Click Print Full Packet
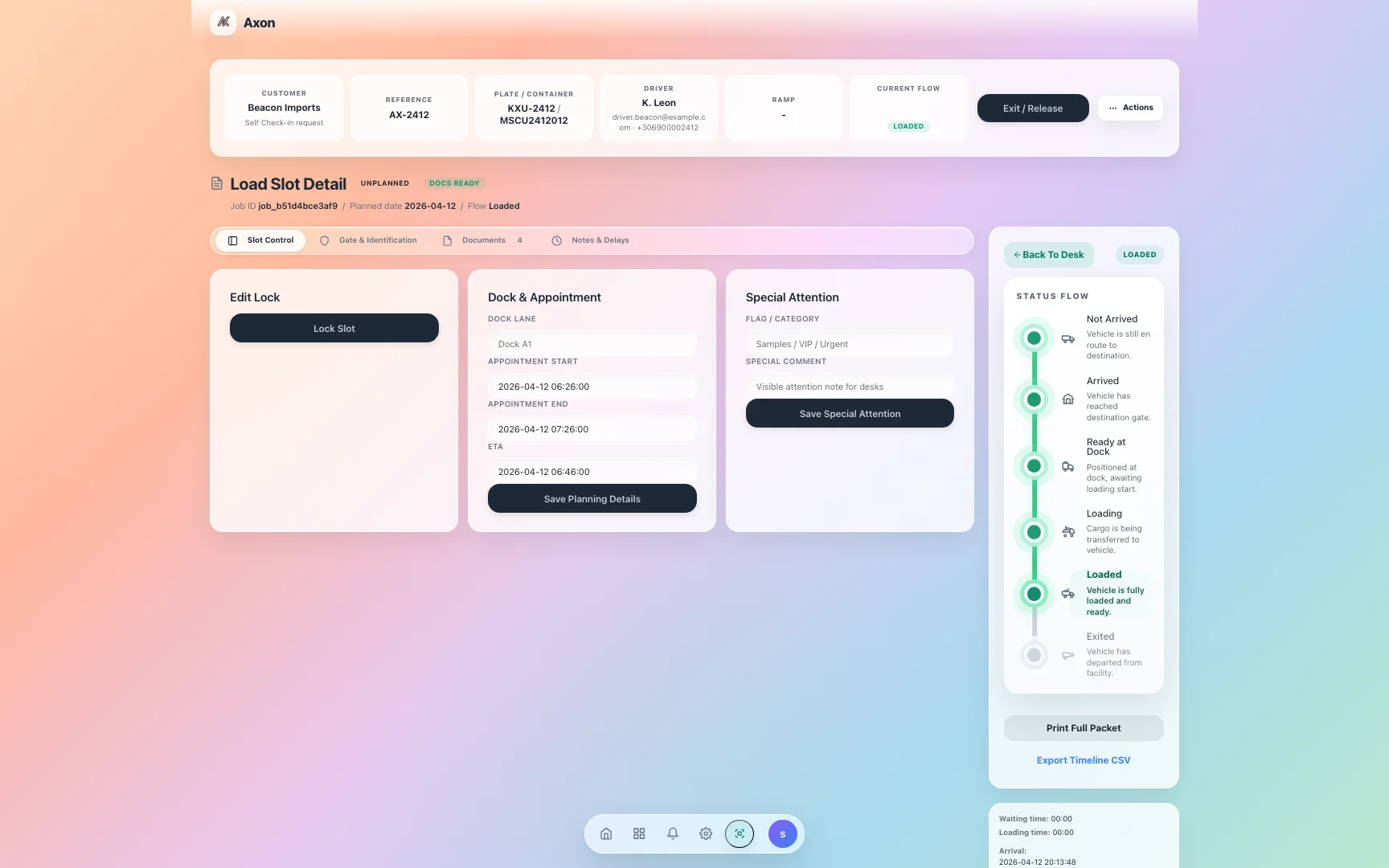1389x868 pixels. pos(1084,728)
